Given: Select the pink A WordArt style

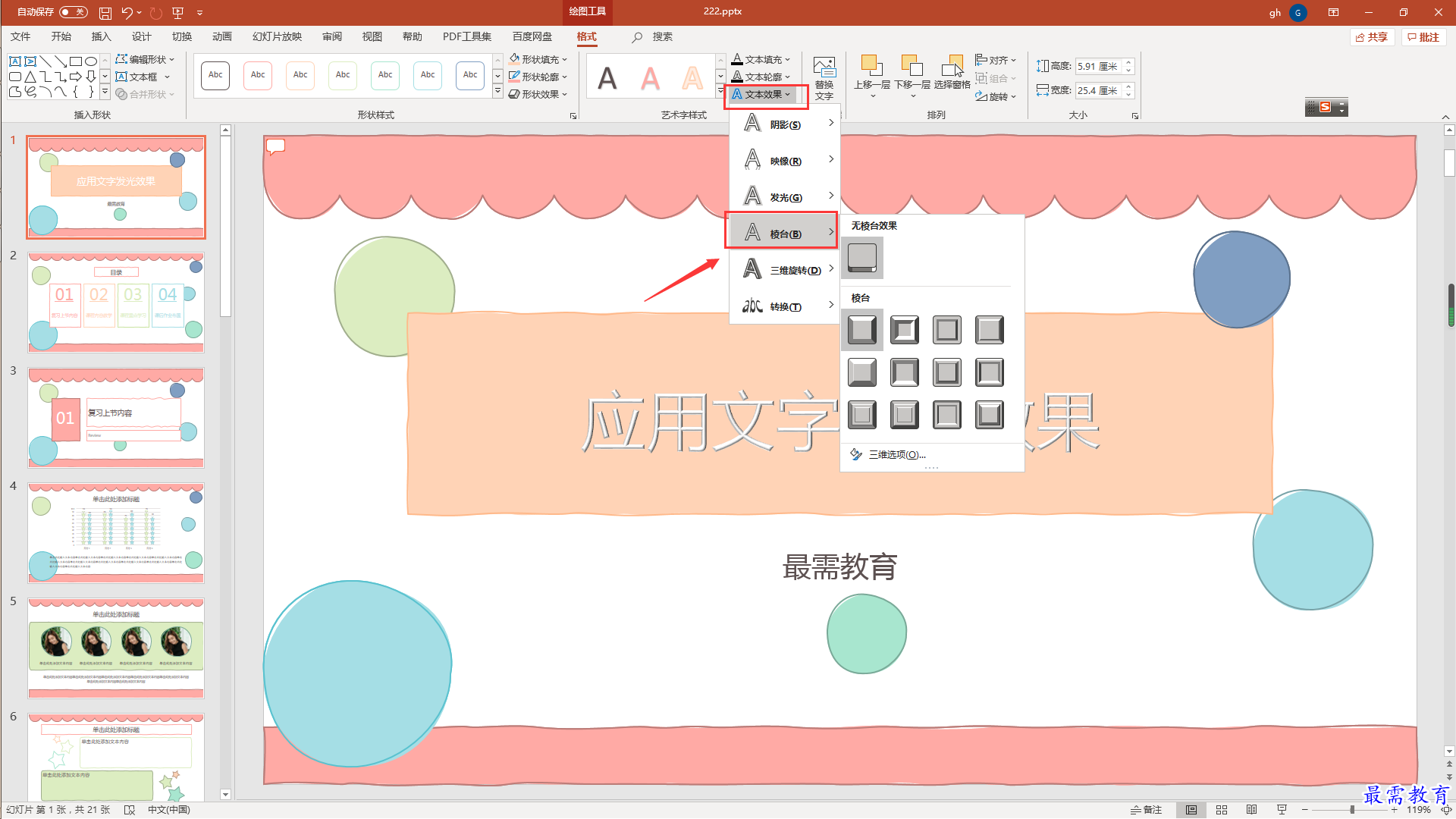Looking at the screenshot, I should pos(650,78).
